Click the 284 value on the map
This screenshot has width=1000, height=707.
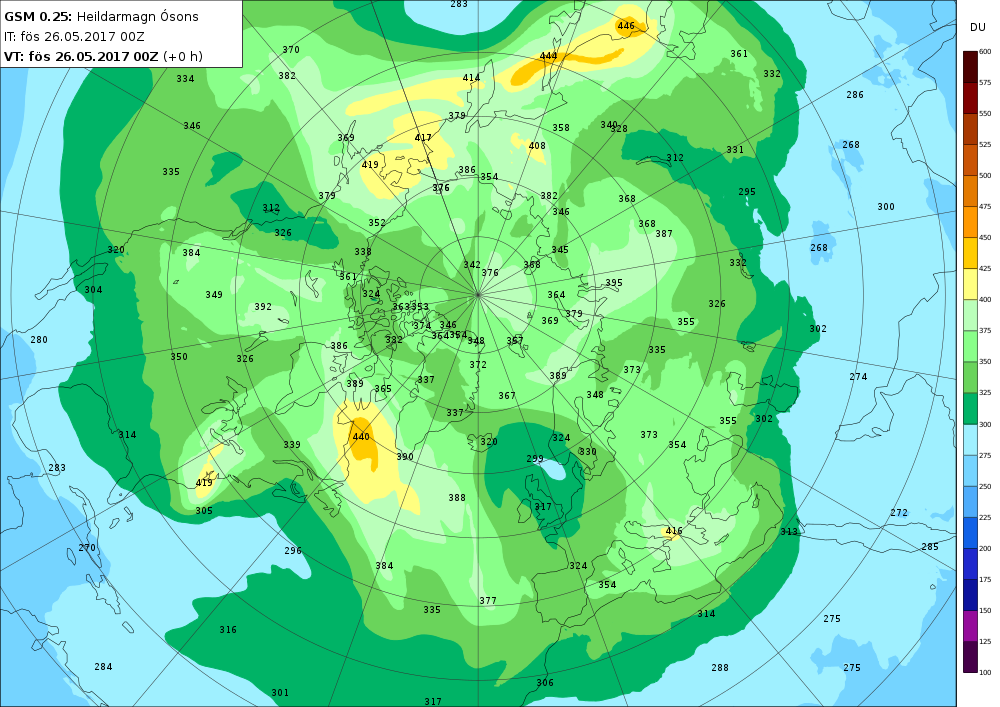(x=103, y=667)
